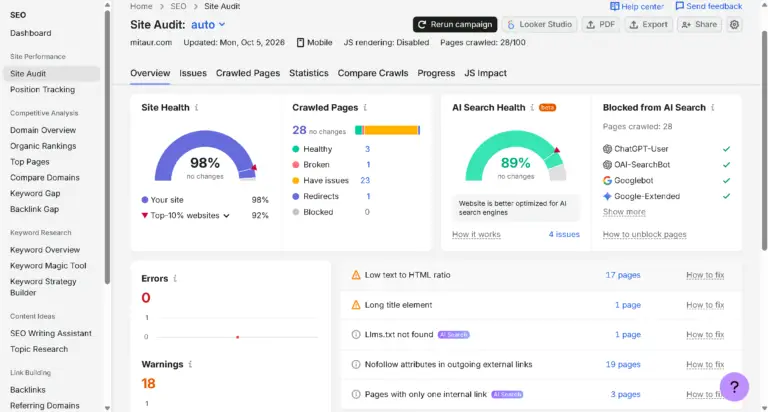This screenshot has height=412, width=768.
Task: Click the Help center book icon
Action: (614, 6)
